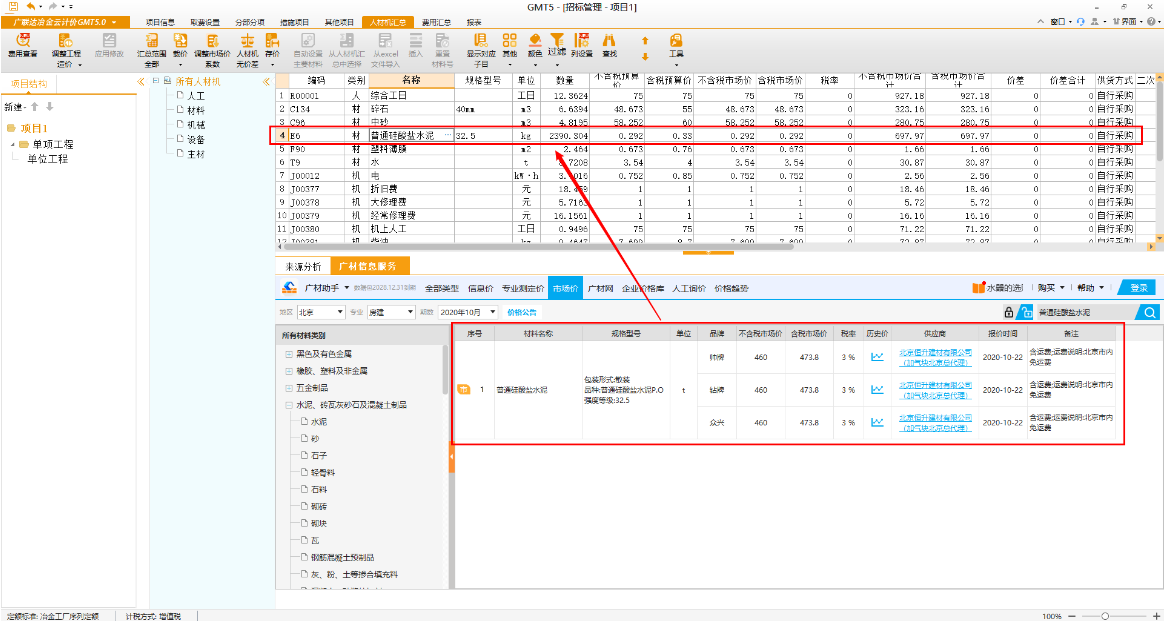This screenshot has width=1164, height=638.
Task: Open price history chart for 钻牌 row
Action: click(877, 389)
